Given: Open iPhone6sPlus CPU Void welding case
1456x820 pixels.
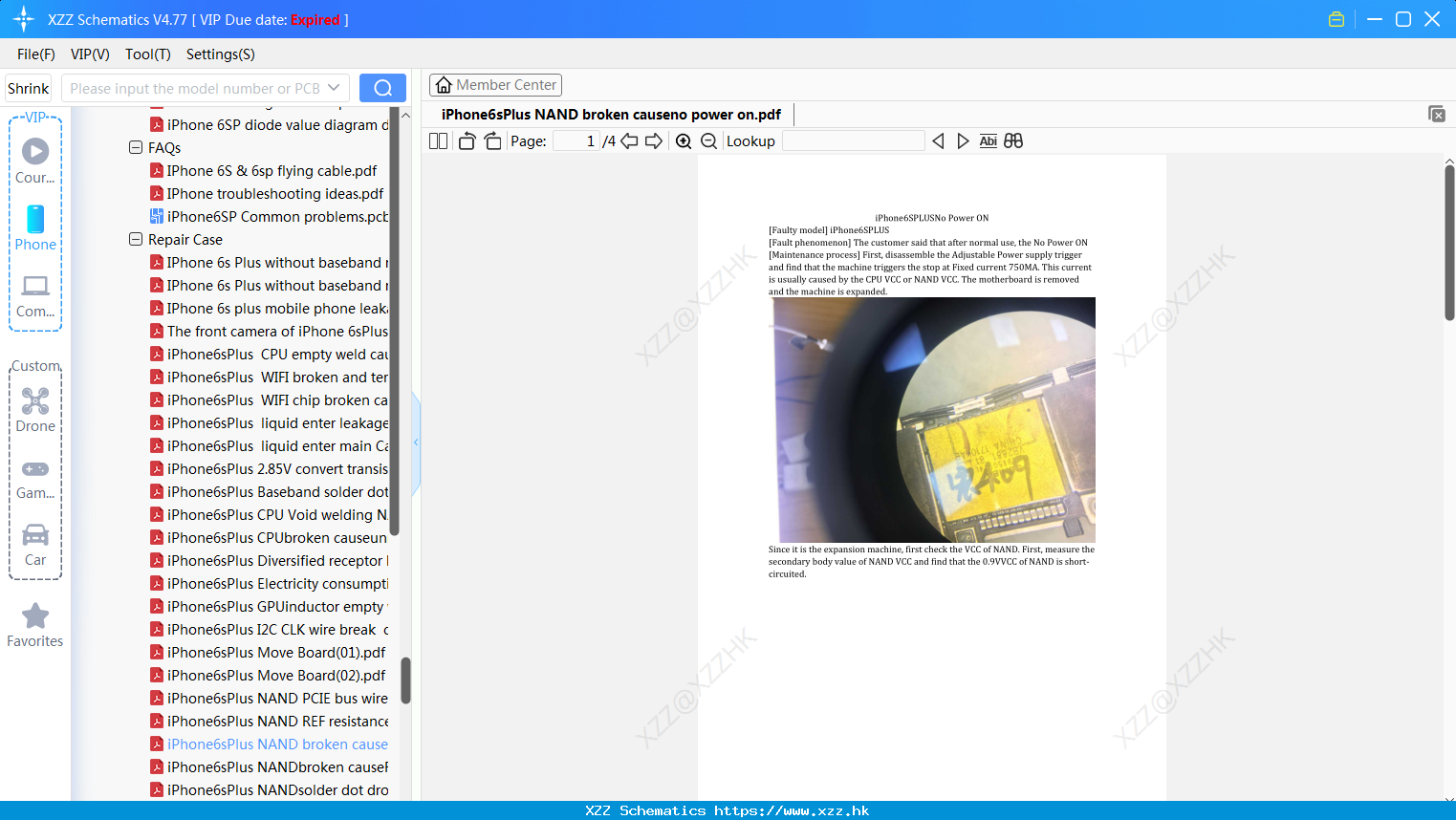Looking at the screenshot, I should [277, 514].
